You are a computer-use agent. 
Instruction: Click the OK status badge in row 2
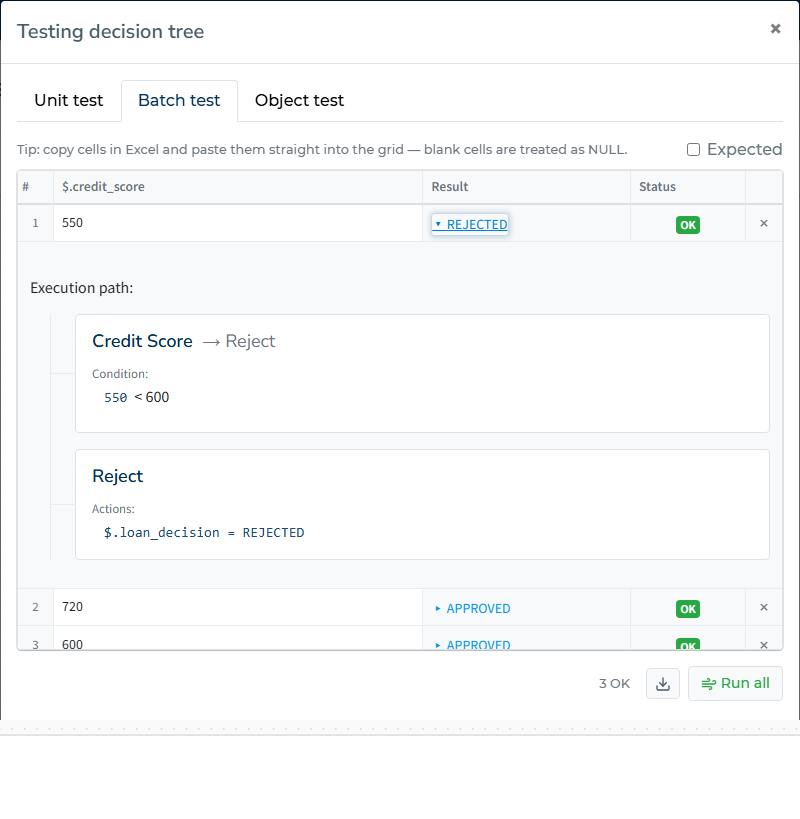pos(688,609)
